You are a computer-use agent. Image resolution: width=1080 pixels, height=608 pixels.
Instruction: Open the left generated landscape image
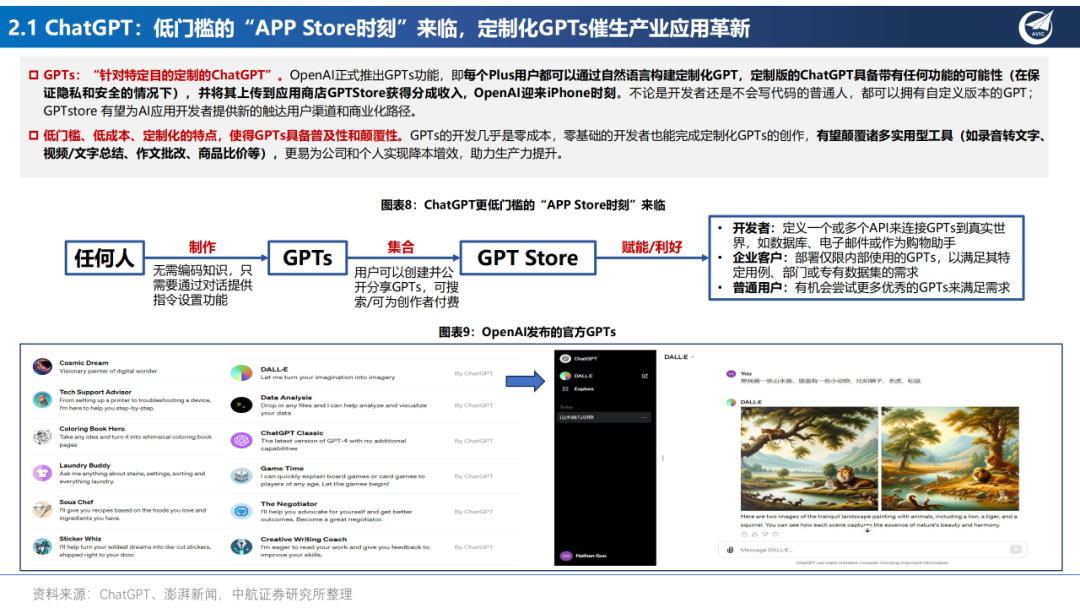coord(809,459)
